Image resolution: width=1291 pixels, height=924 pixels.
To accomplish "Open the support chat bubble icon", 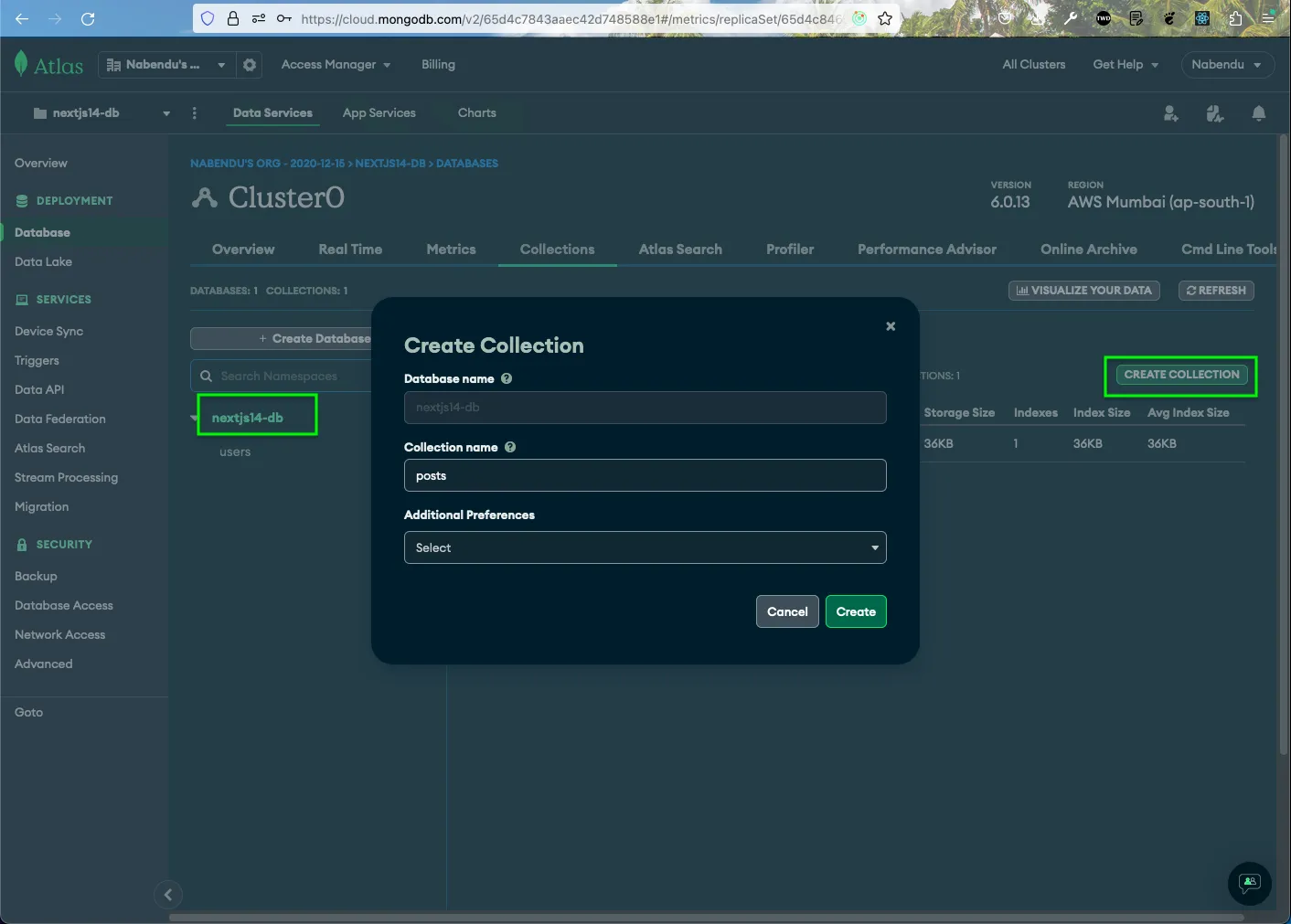I will (x=1249, y=883).
